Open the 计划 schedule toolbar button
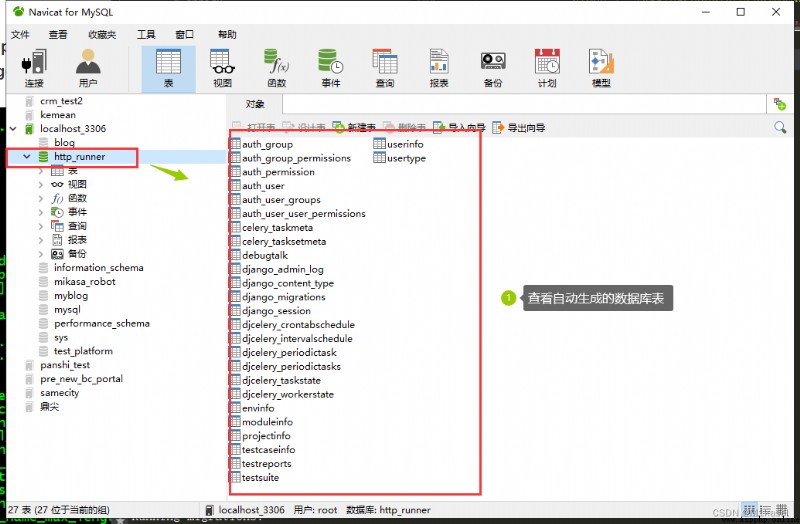This screenshot has height=524, width=800. [x=547, y=68]
